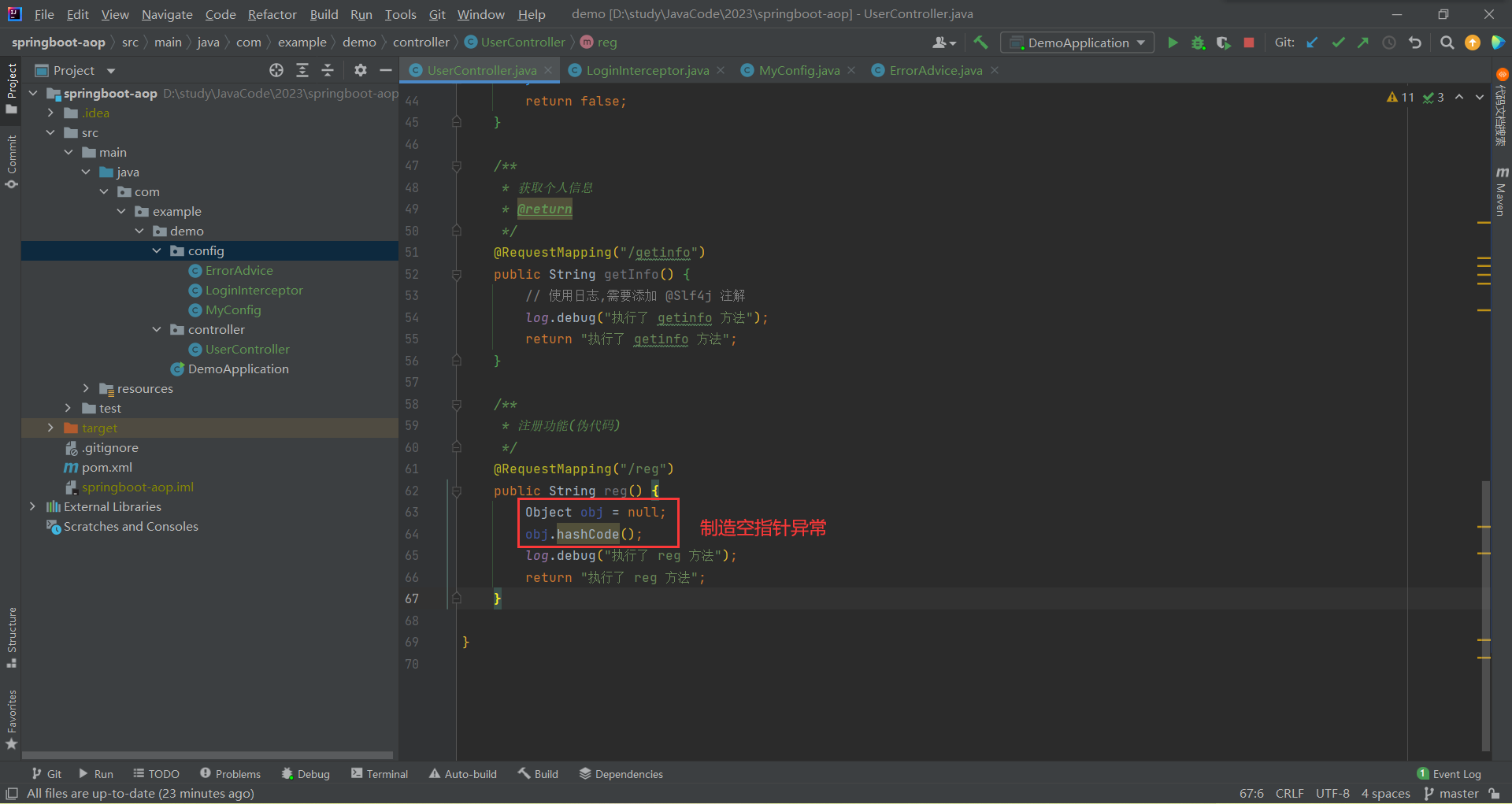
Task: Switch to ErrorAdvice.java tab
Action: [936, 70]
